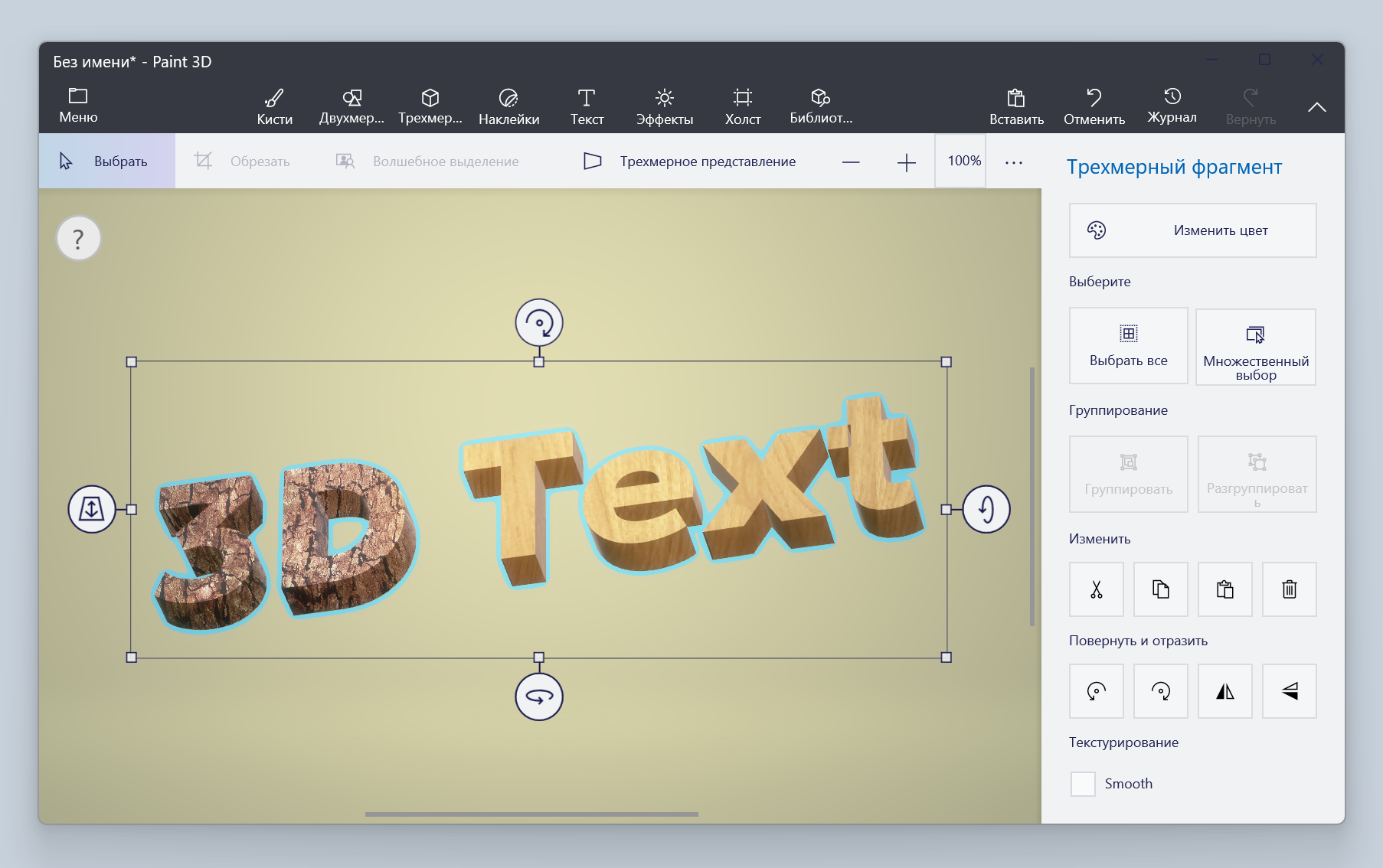Copy the selected 3D object
1383x868 pixels.
(x=1161, y=589)
